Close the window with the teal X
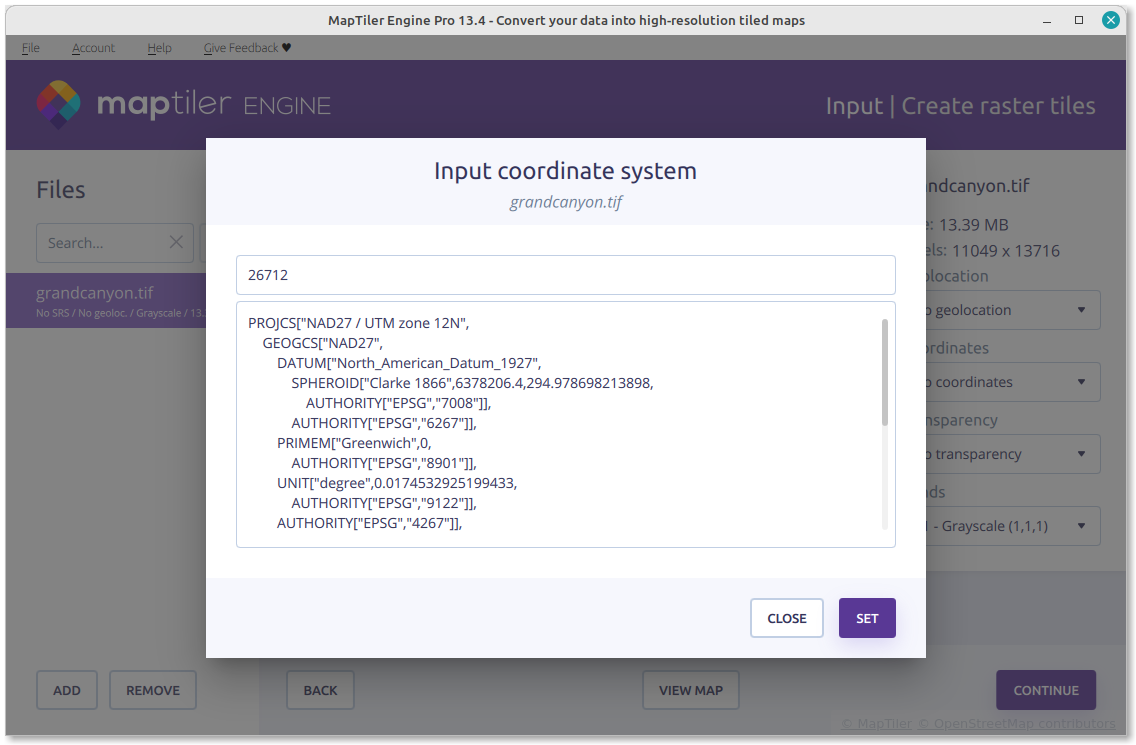The height and width of the screenshot is (745, 1136). coord(1110,20)
